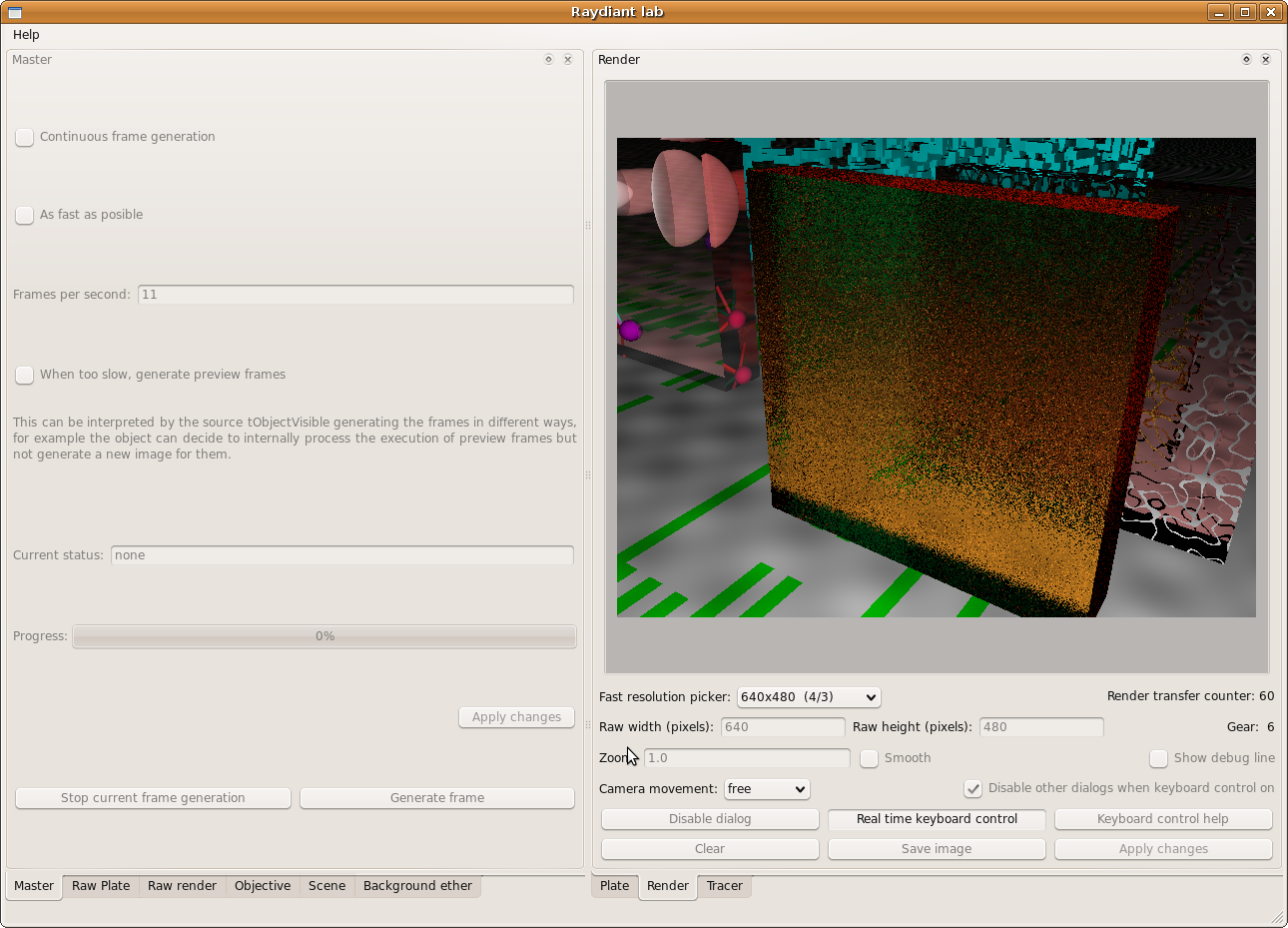This screenshot has height=928, width=1288.
Task: Open the window menu icon in title bar
Action: pos(15,12)
